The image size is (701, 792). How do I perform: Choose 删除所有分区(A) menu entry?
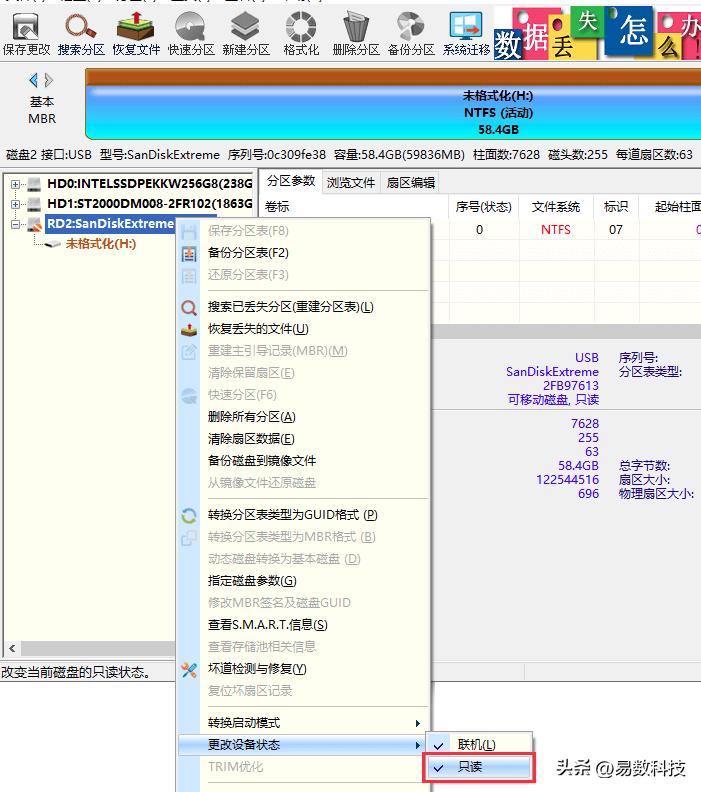303,417
